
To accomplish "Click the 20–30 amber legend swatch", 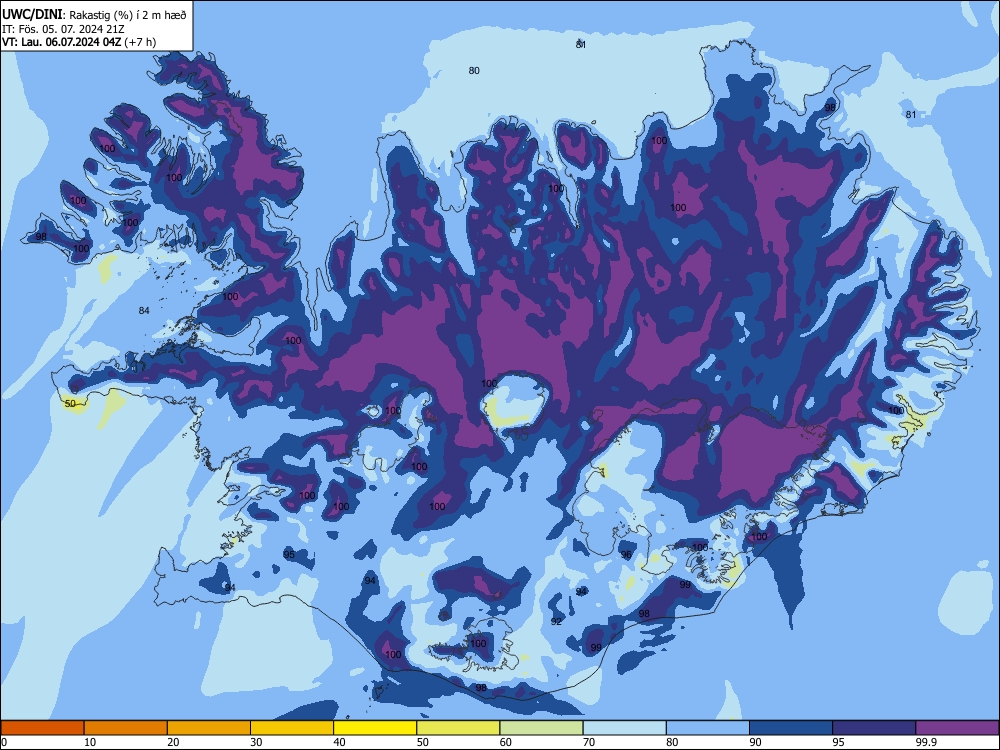I will [209, 728].
